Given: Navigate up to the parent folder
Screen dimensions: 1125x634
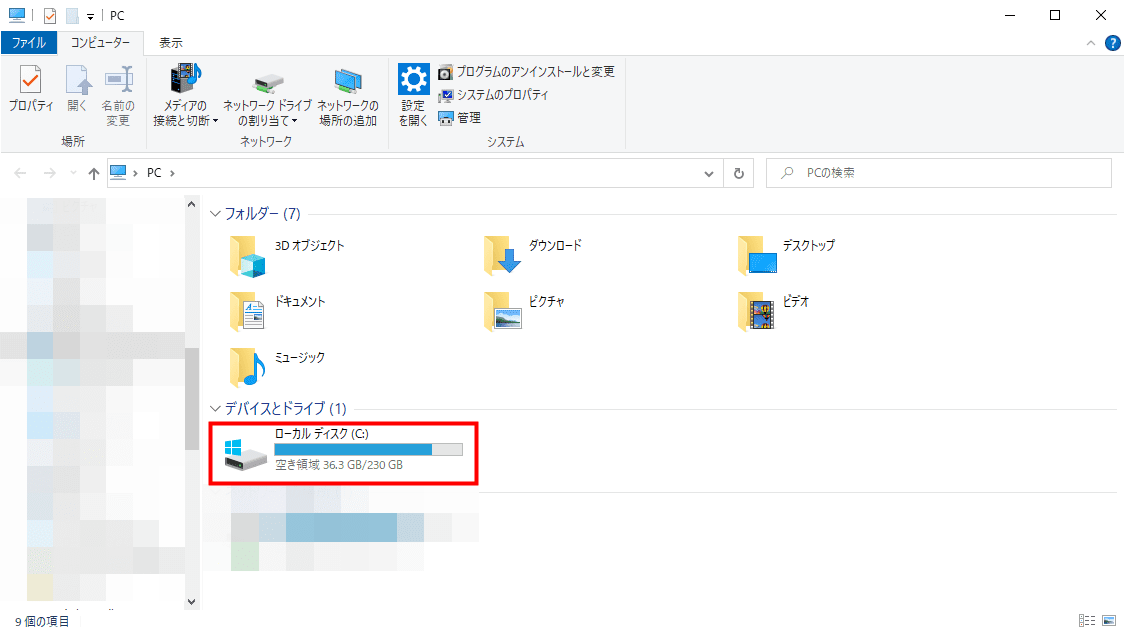Looking at the screenshot, I should click(x=93, y=172).
